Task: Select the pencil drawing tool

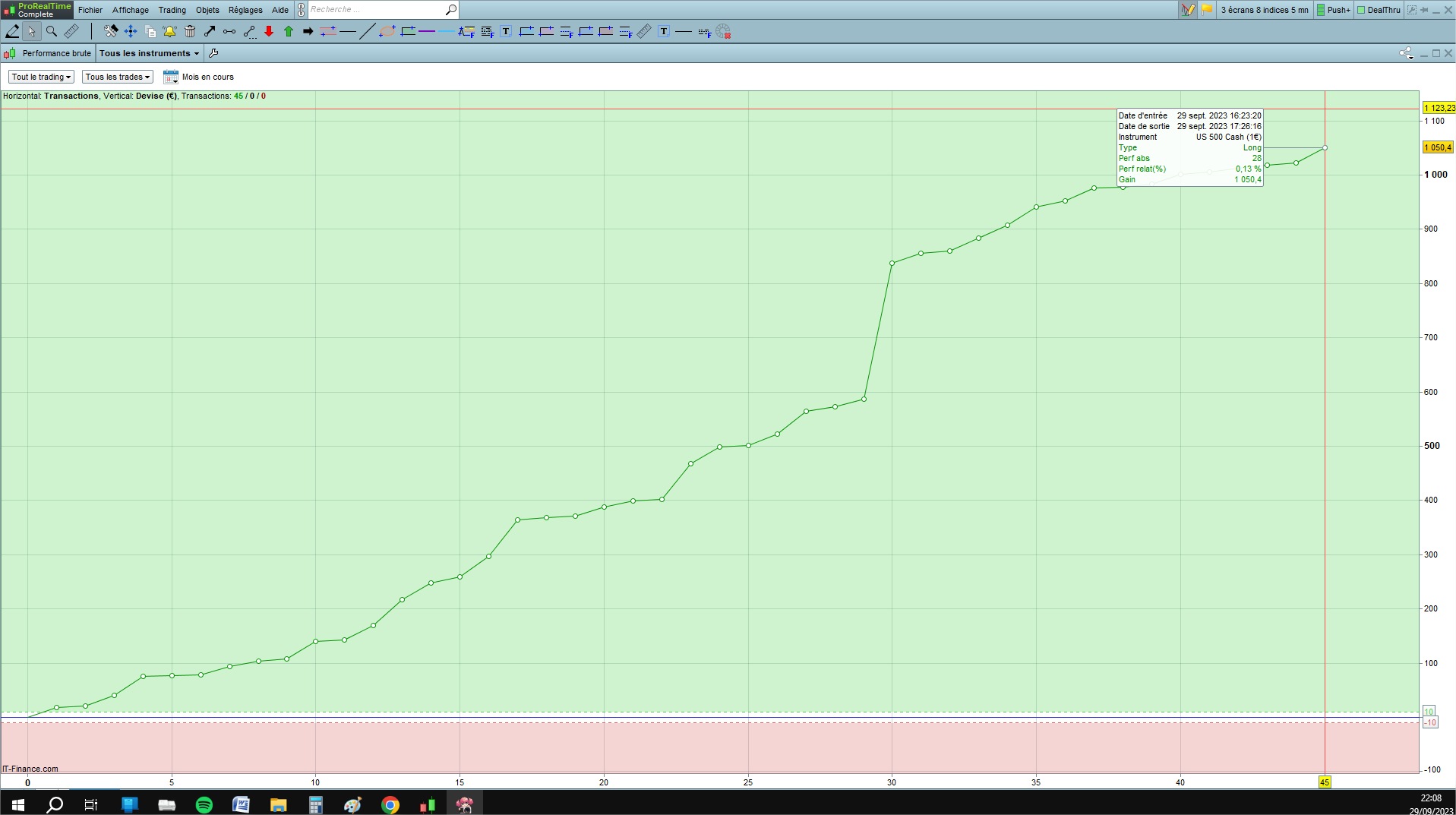Action: [x=12, y=31]
